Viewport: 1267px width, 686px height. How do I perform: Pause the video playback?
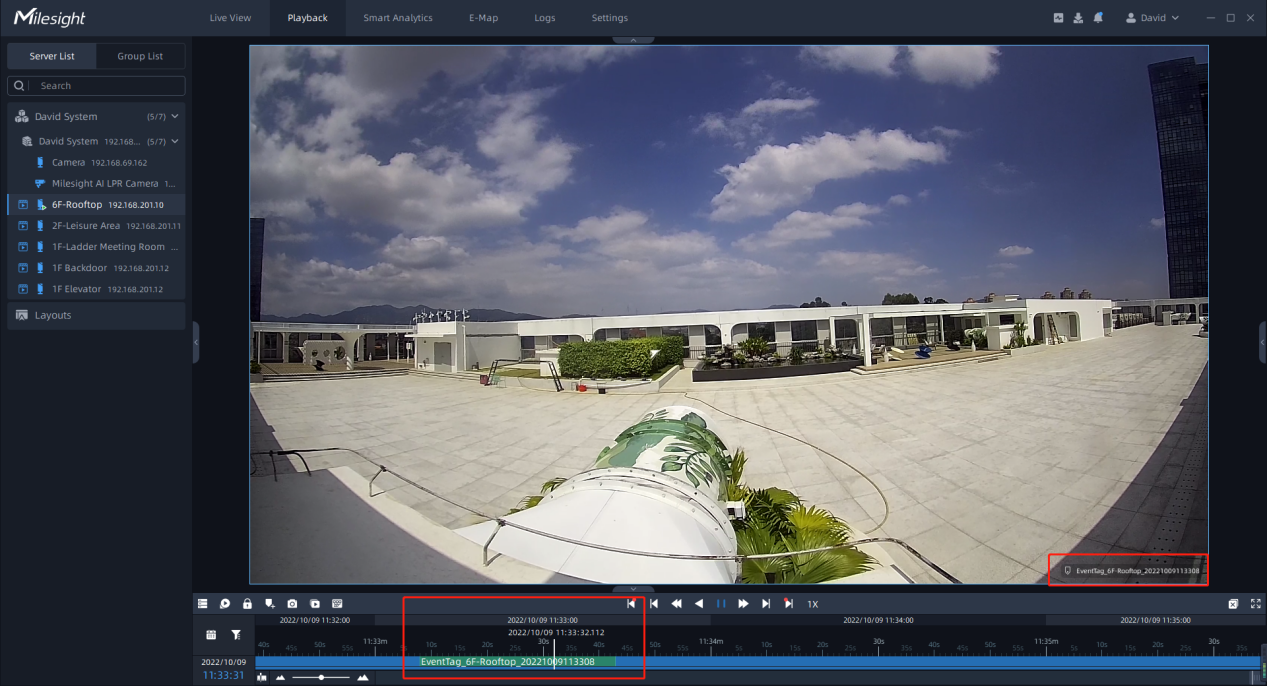coord(721,604)
